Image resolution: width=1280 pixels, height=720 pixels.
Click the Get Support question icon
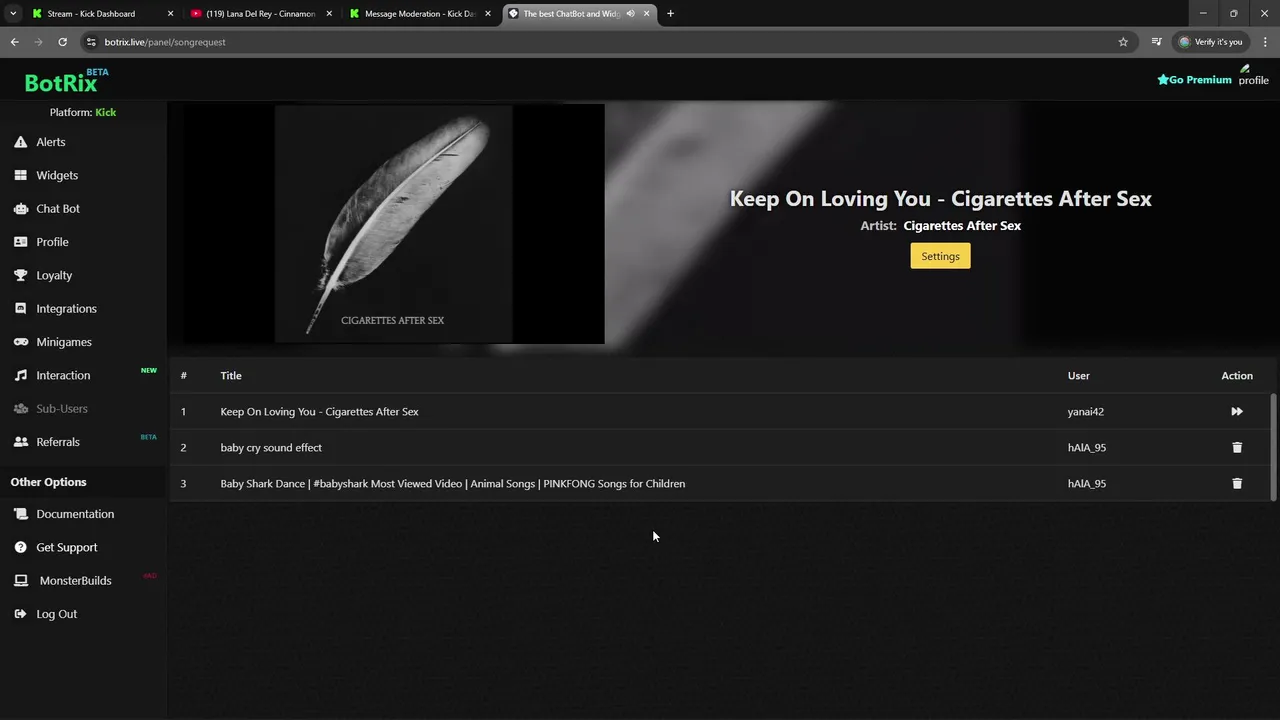21,547
